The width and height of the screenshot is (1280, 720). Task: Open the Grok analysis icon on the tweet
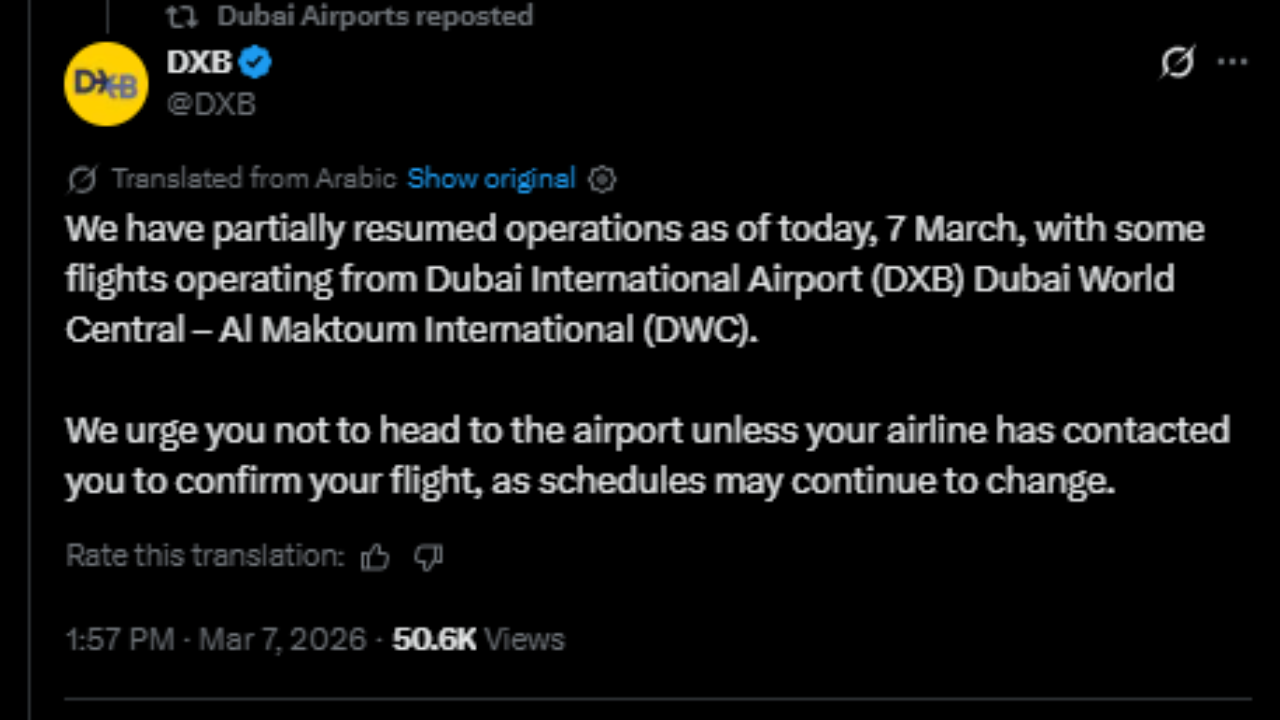point(1178,62)
